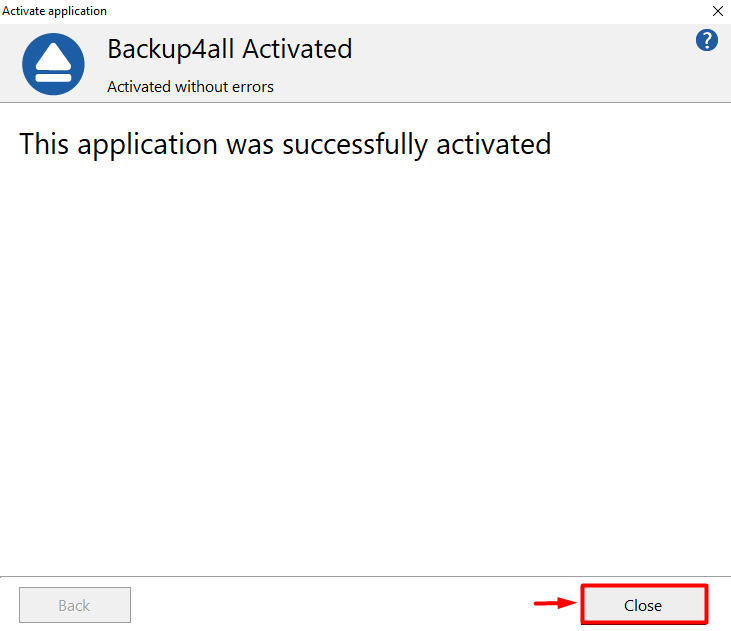Click the word "successfully" in the message
This screenshot has width=731, height=631.
(355, 144)
